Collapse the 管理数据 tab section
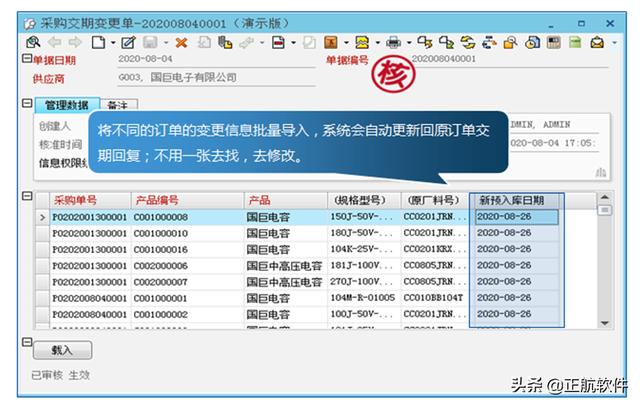Screen dimensions: 640x405 [27, 103]
